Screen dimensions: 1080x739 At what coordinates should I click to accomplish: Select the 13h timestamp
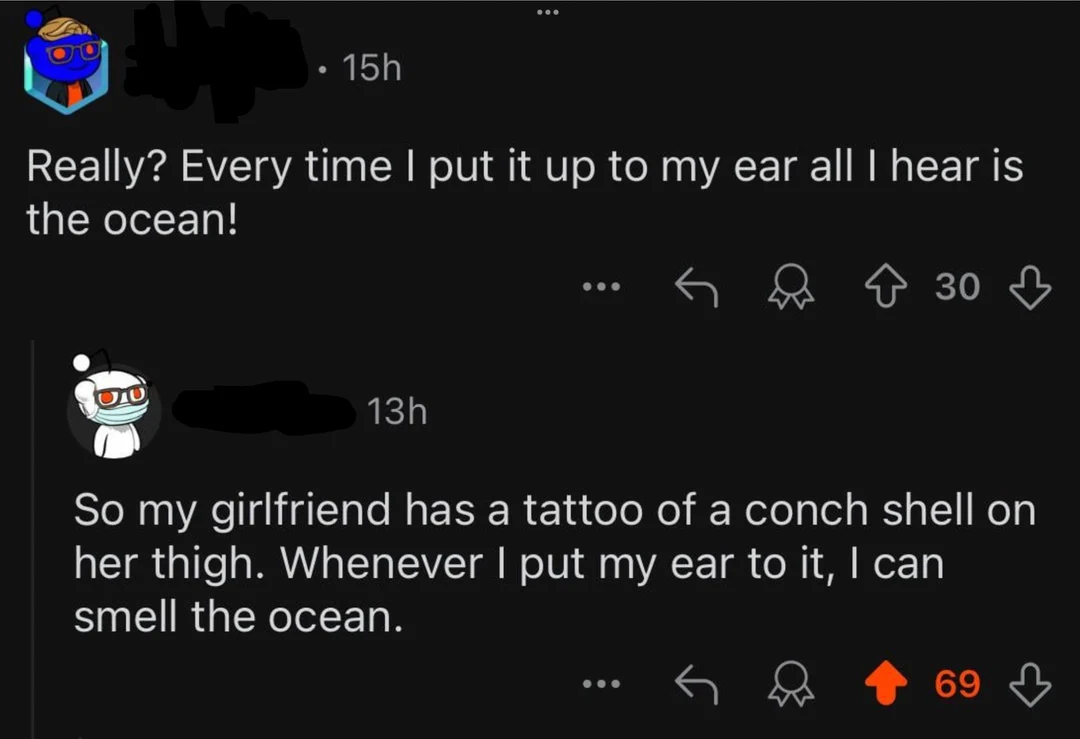click(x=397, y=411)
